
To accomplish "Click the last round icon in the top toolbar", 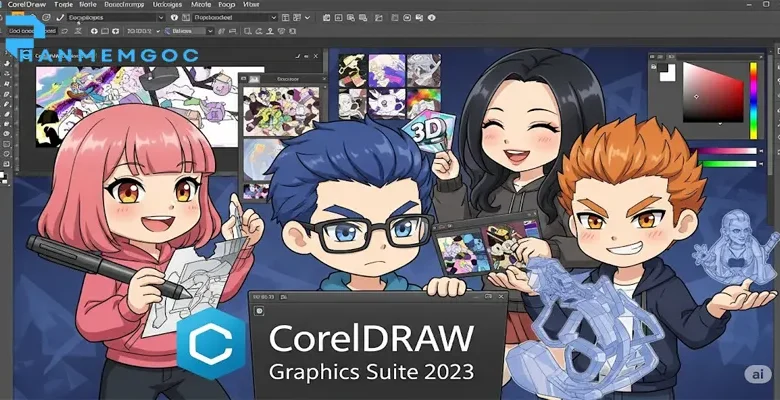I will pyautogui.click(x=432, y=17).
